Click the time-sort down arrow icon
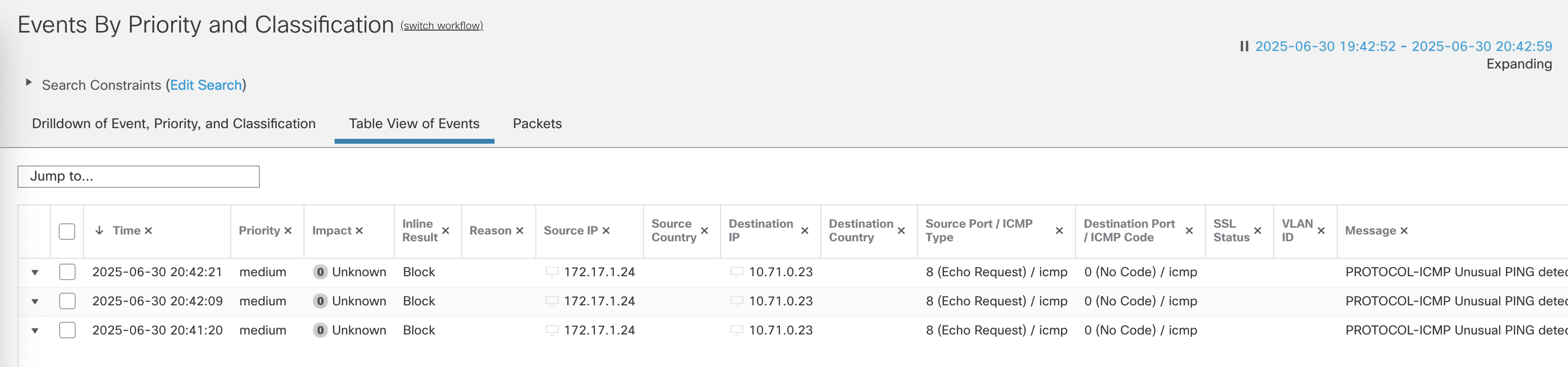Screen dimensions: 1568x367 point(99,231)
